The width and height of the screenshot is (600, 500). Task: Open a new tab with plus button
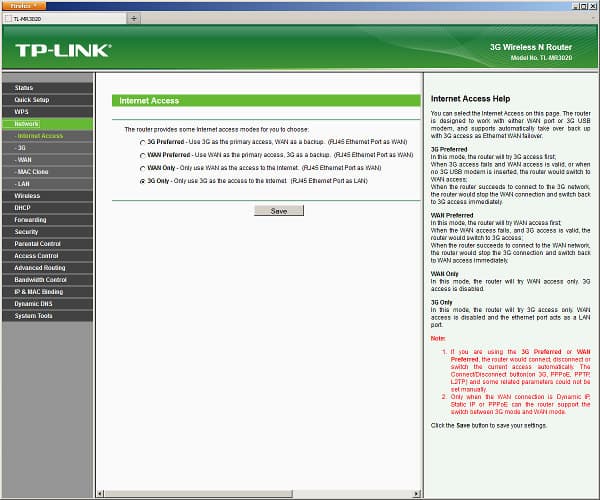(134, 18)
